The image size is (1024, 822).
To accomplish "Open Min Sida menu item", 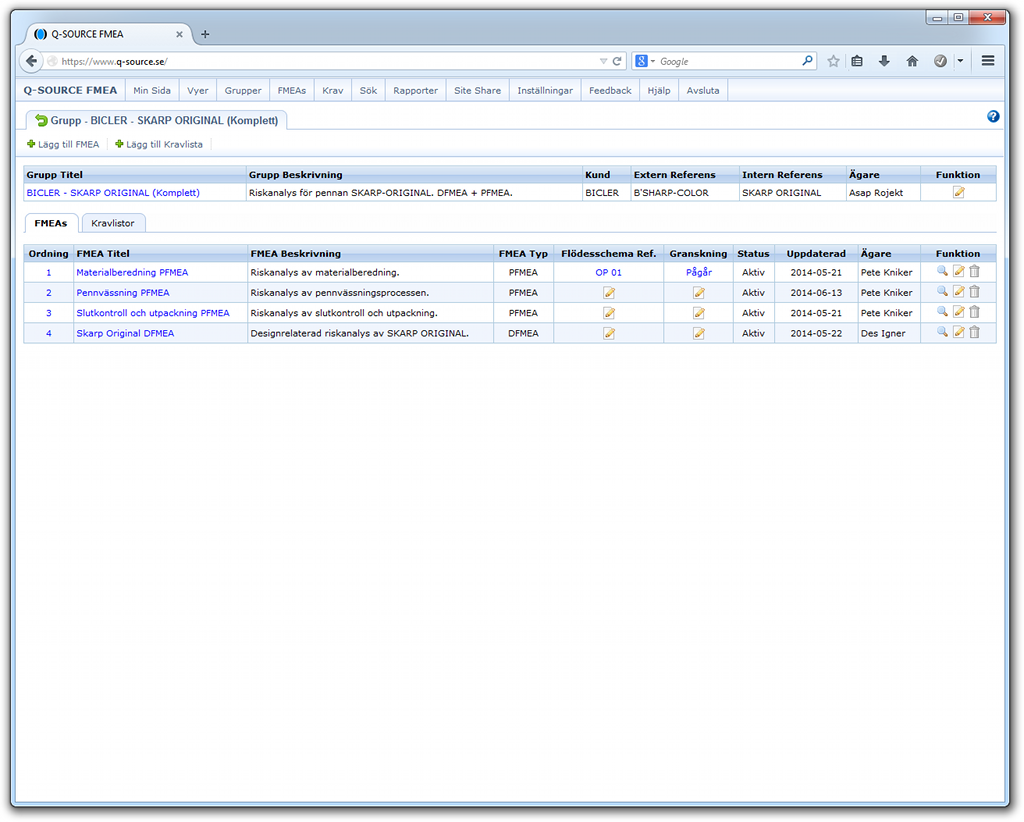I will 152,90.
